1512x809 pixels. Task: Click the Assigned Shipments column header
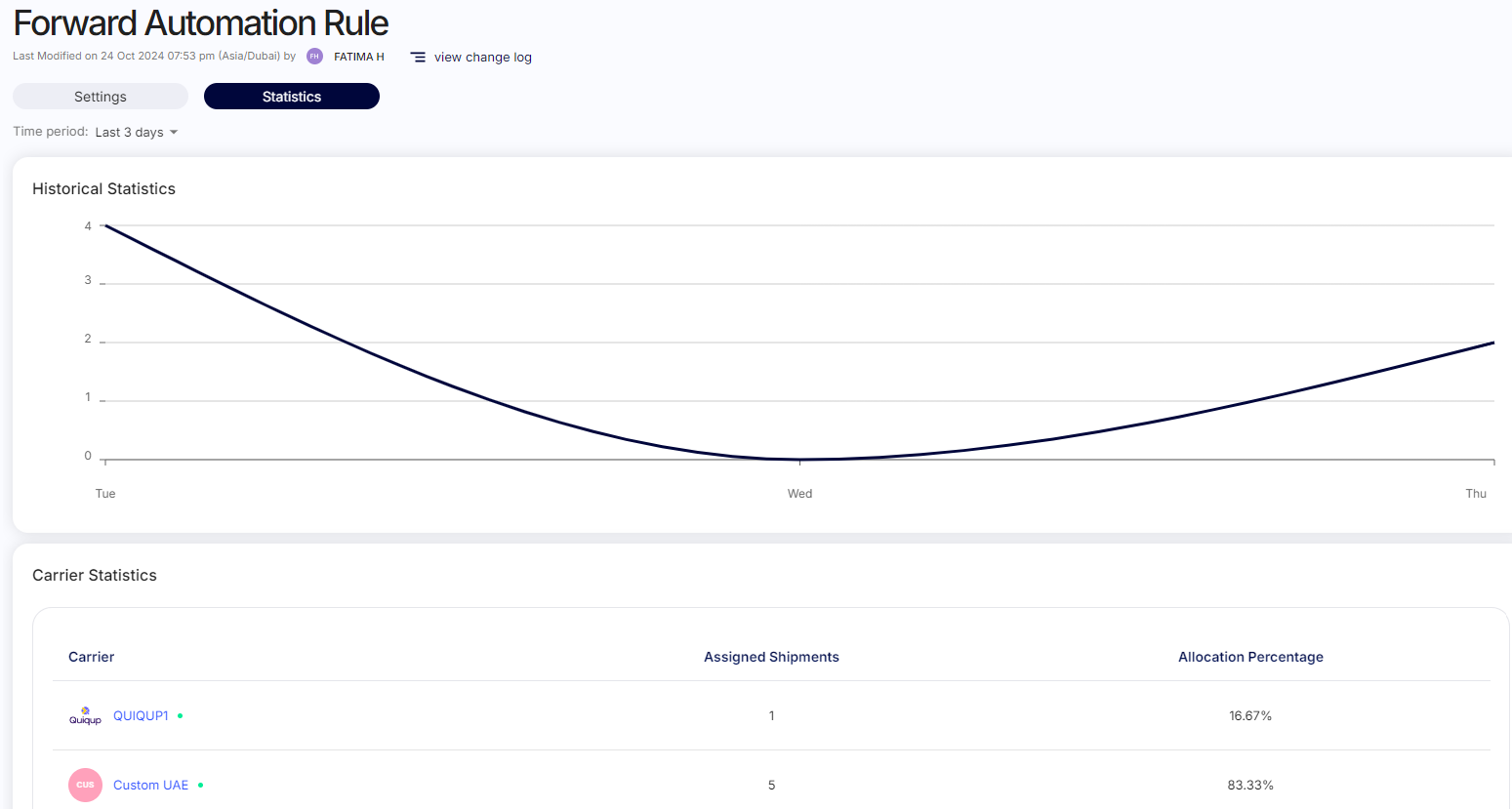pyautogui.click(x=771, y=657)
